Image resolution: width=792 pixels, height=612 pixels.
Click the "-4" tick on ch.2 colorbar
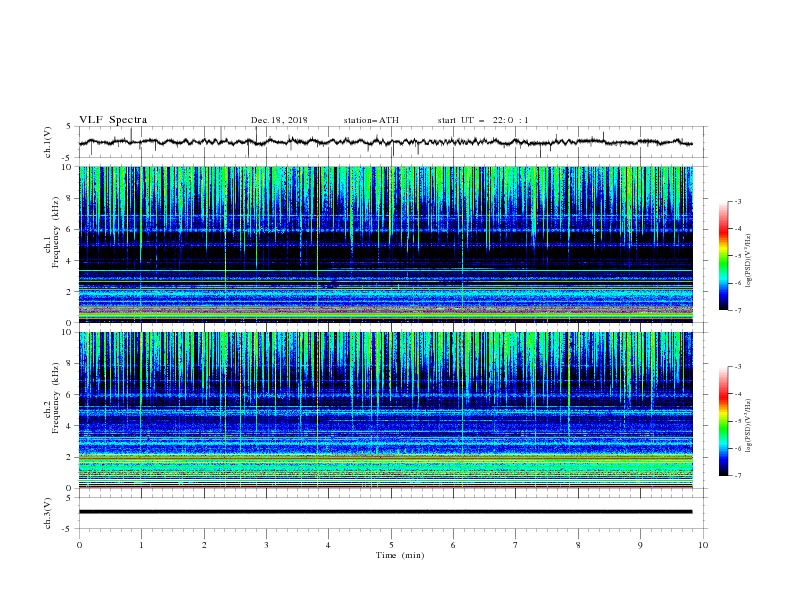pyautogui.click(x=737, y=394)
